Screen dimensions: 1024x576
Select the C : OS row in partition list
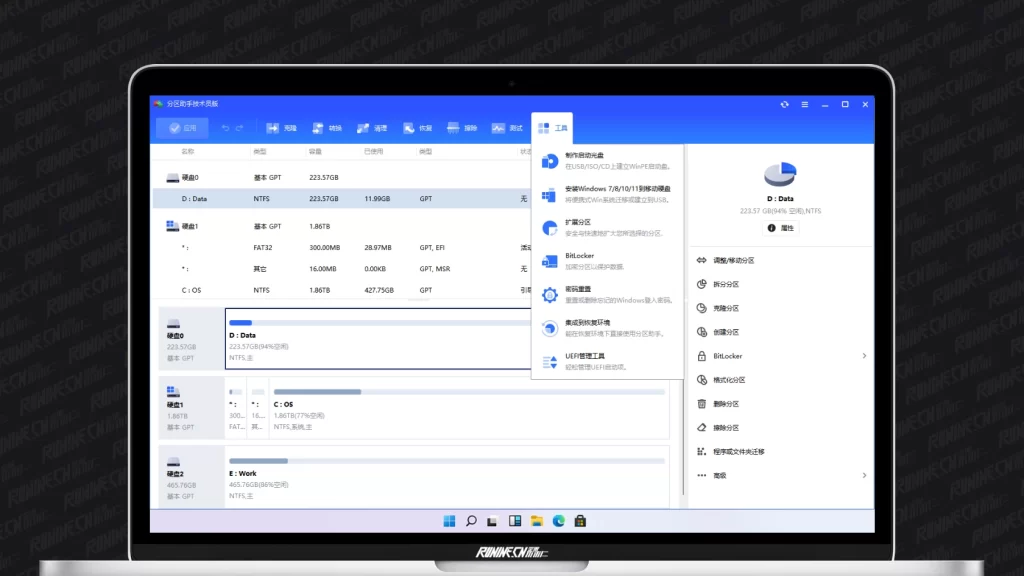(340, 290)
